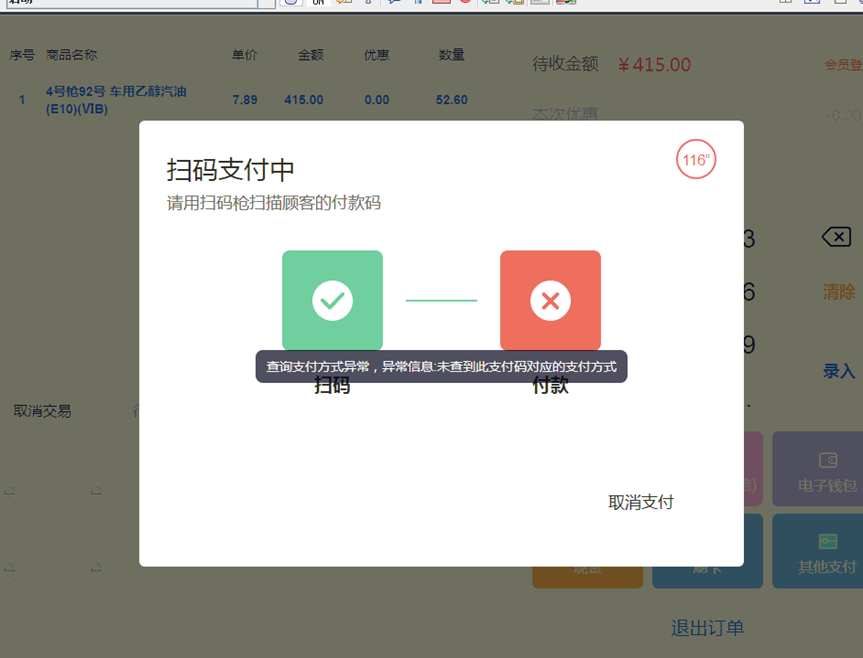
Task: Click the green progress line between steps
Action: point(441,300)
